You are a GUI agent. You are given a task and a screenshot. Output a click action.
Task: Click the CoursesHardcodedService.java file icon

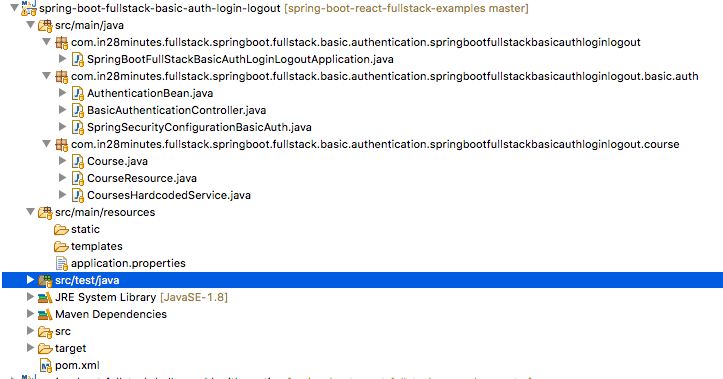pyautogui.click(x=77, y=195)
